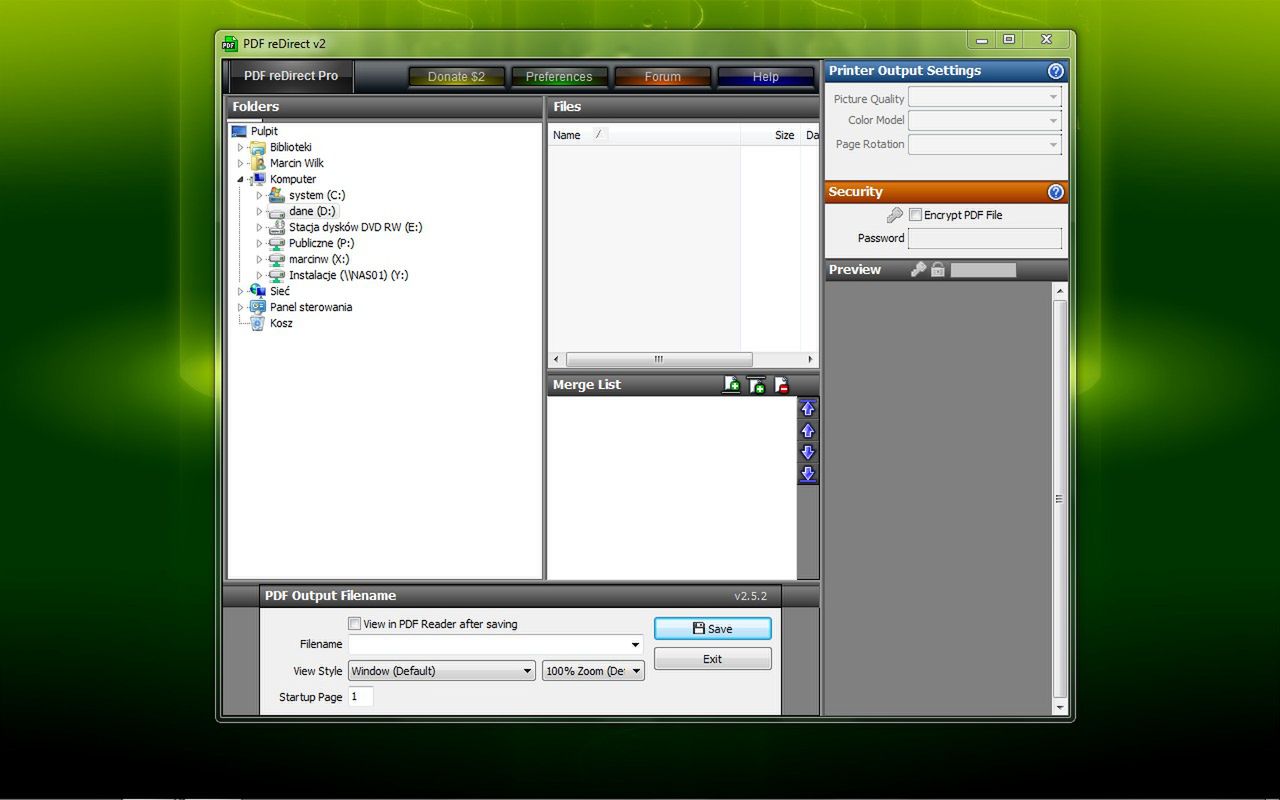
Task: Select the Kosz recycle bin icon
Action: (x=258, y=323)
